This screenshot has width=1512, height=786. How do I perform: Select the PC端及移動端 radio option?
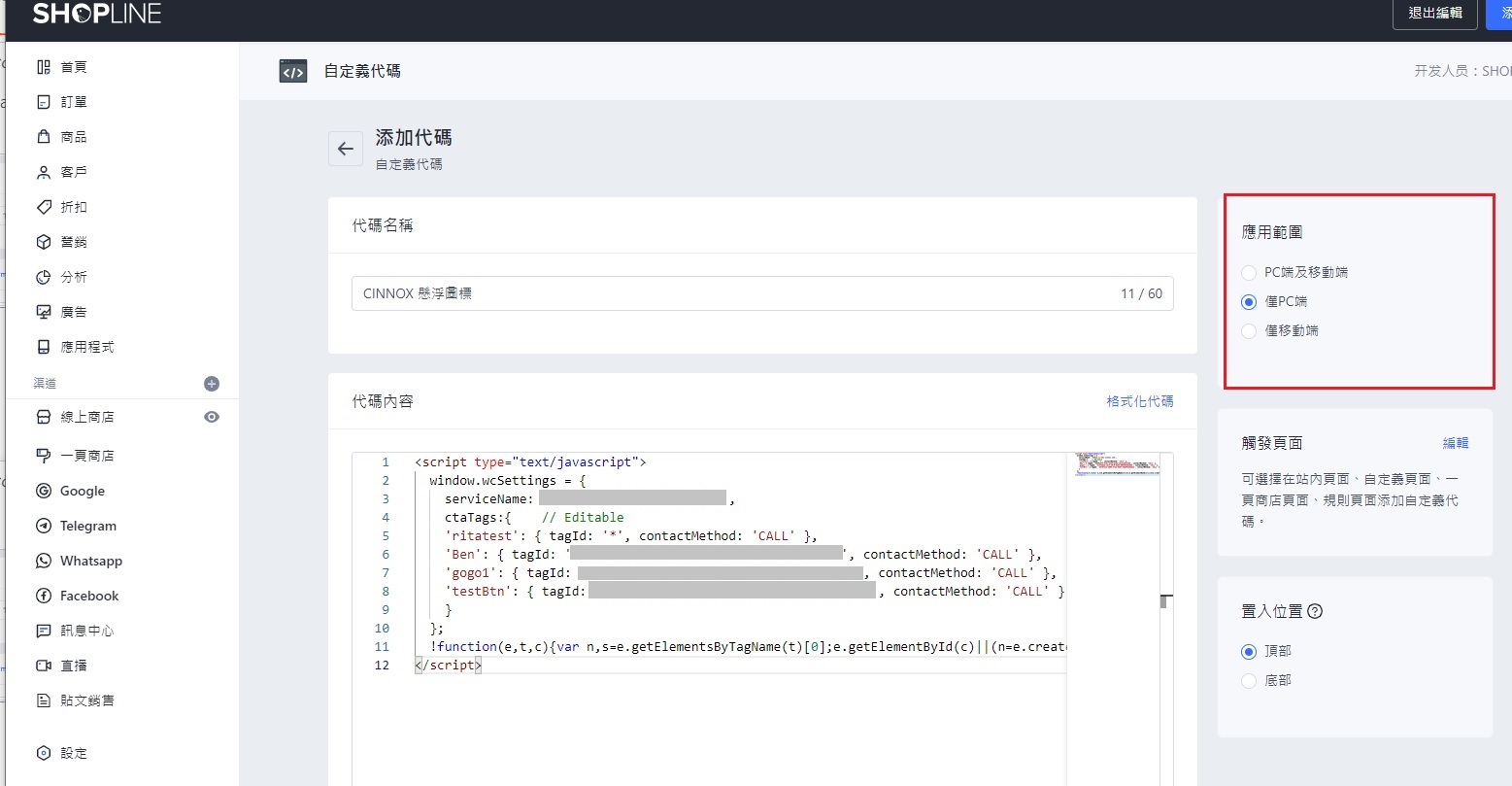(x=1249, y=273)
